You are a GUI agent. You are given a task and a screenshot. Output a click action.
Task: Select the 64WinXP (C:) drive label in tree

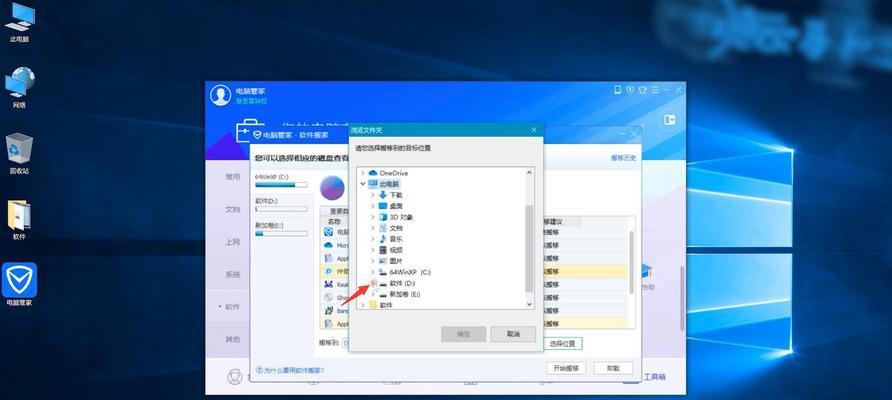(x=410, y=272)
